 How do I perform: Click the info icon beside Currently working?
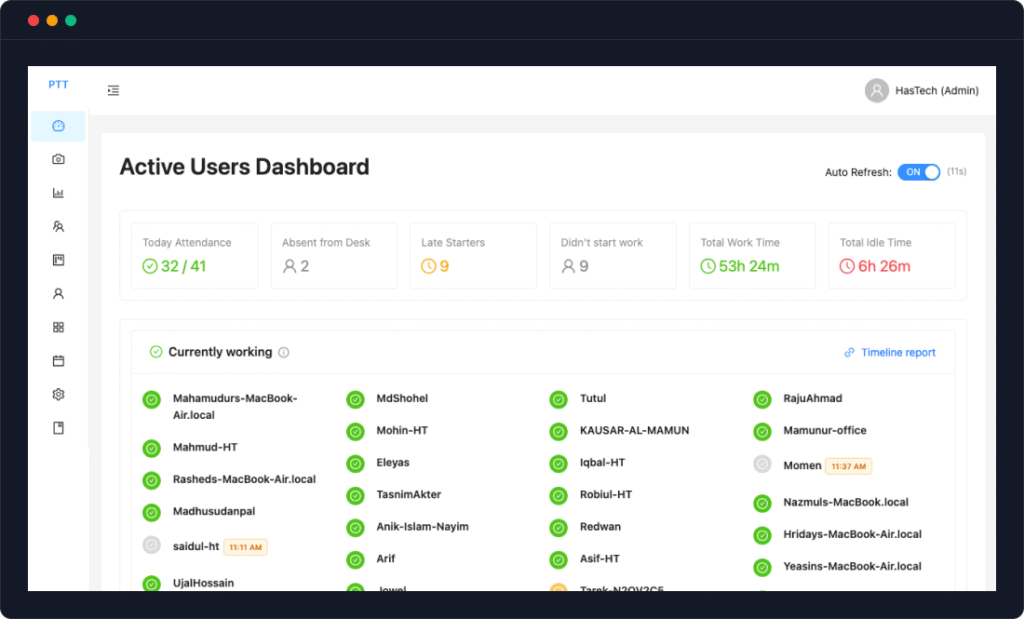point(284,353)
